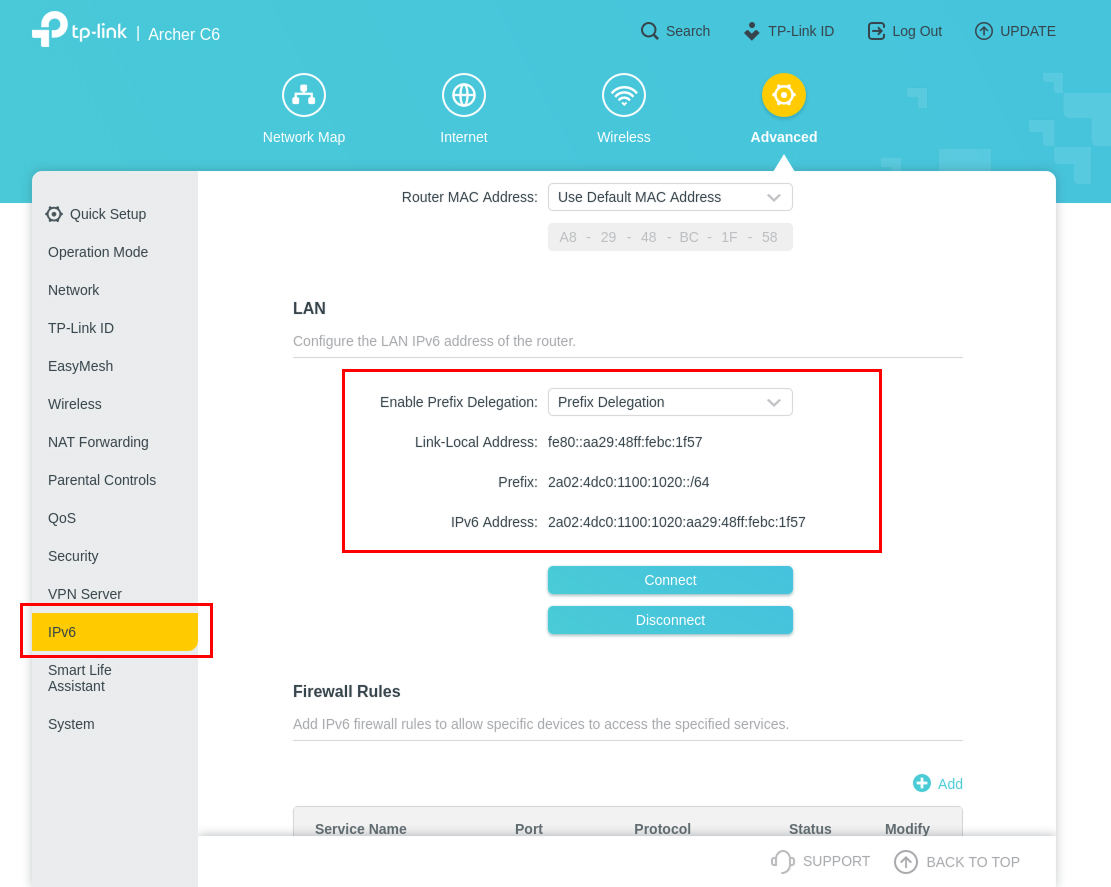Click the Log Out icon
The width and height of the screenshot is (1111, 887).
pyautogui.click(x=876, y=31)
